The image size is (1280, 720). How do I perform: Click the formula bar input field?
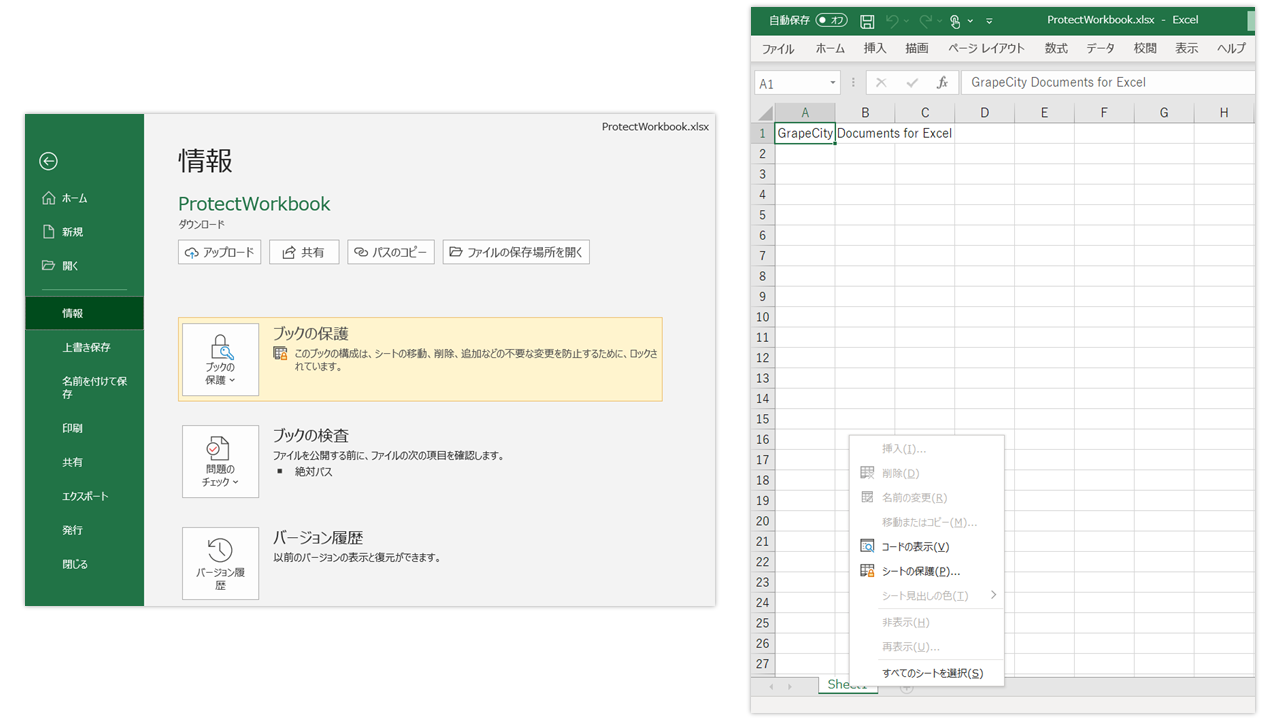1107,83
